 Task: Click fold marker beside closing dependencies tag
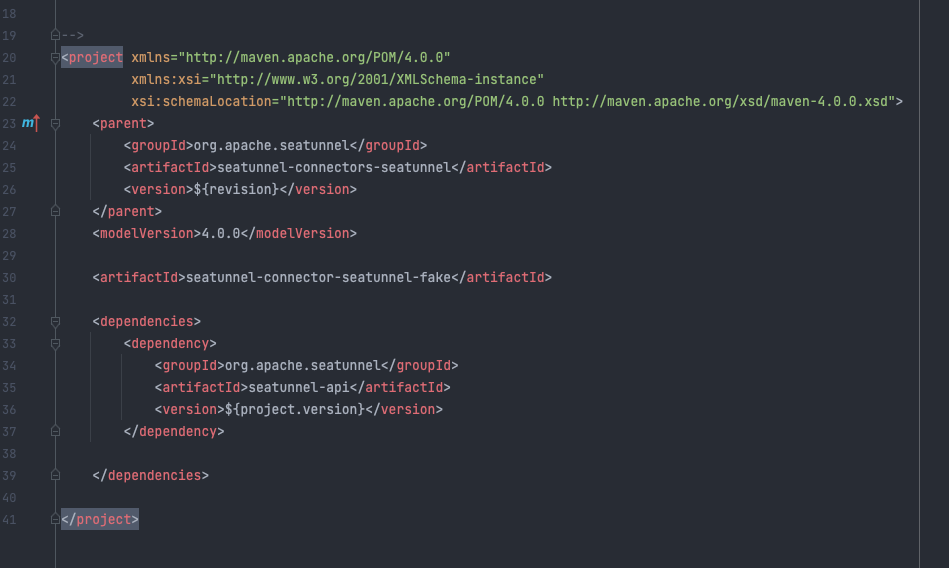55,475
